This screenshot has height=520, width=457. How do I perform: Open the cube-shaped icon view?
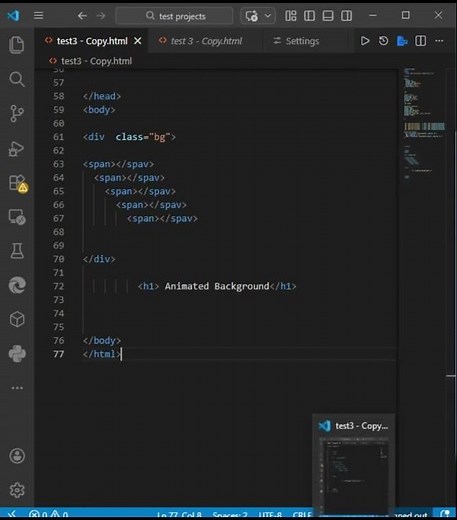17,319
